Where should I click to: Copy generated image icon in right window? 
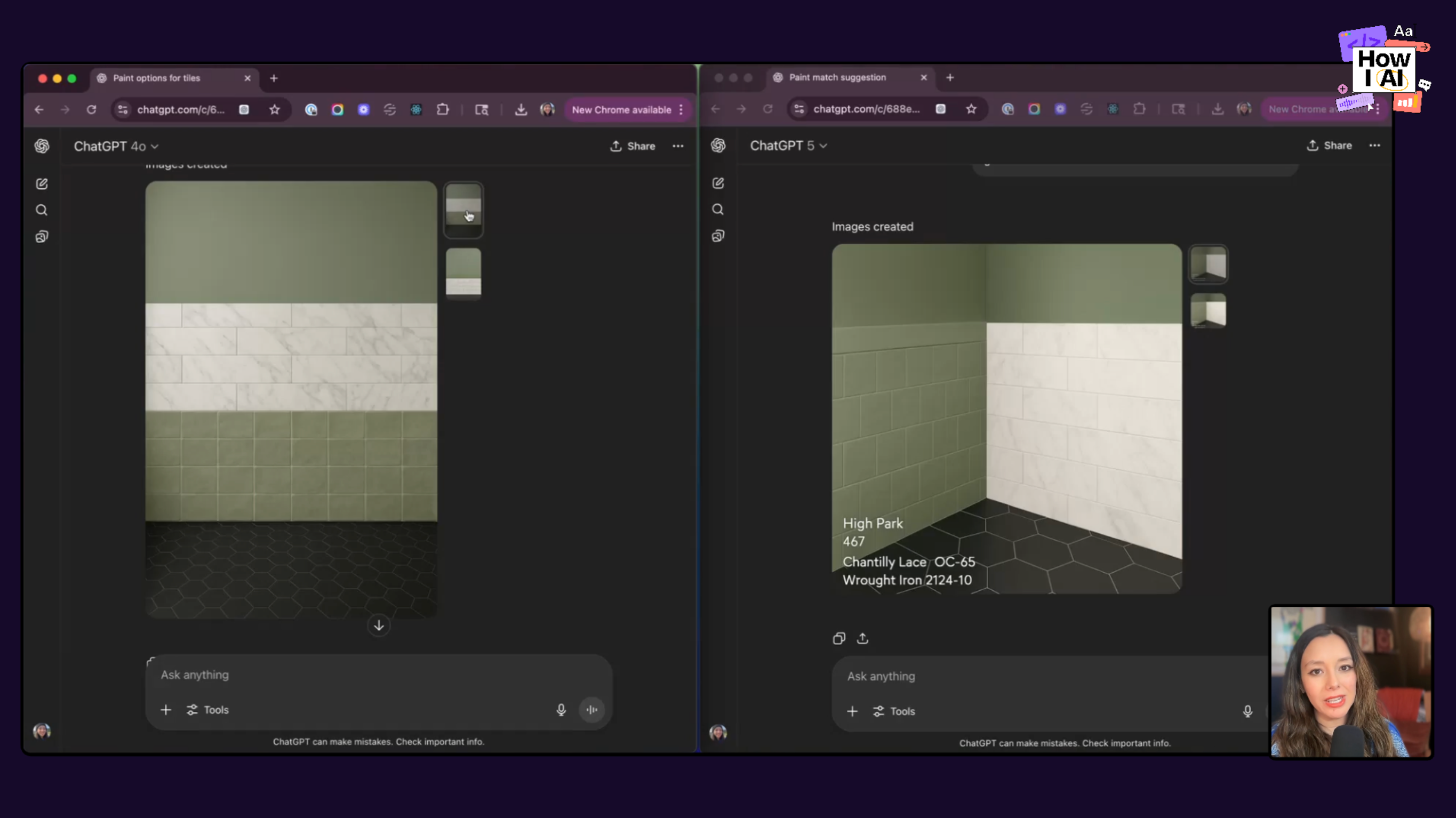coord(839,638)
